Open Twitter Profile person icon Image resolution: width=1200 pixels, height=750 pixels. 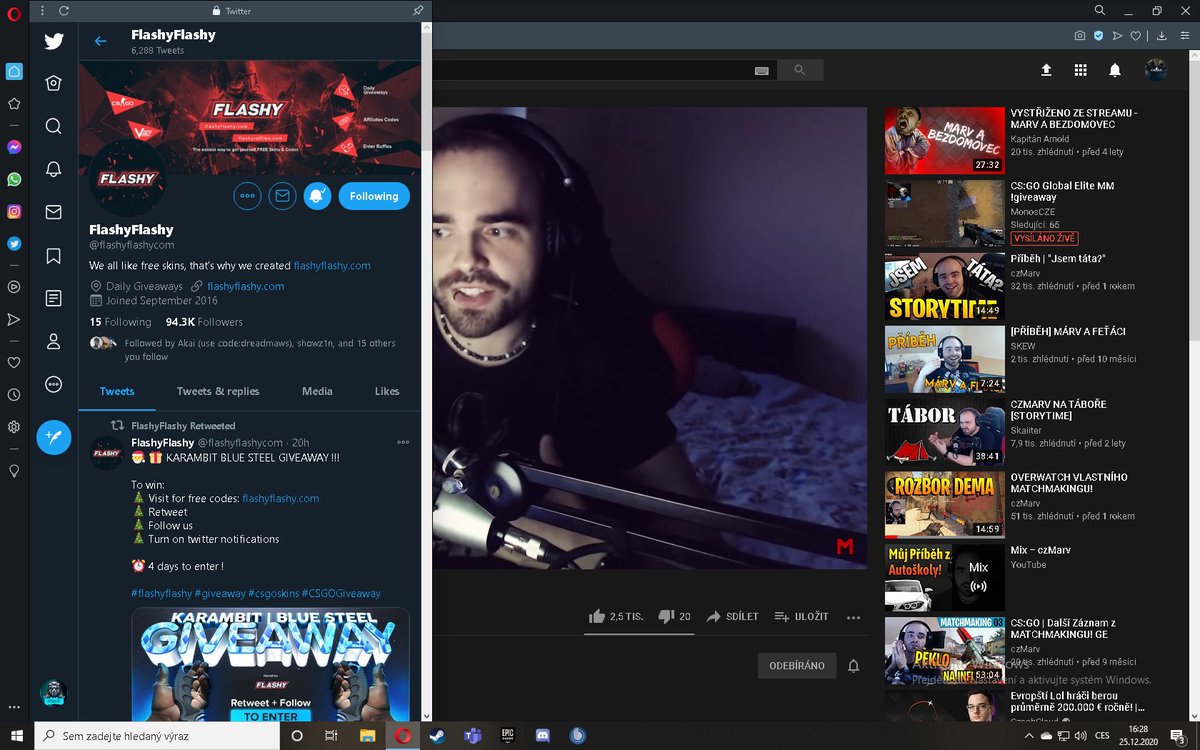[x=54, y=341]
